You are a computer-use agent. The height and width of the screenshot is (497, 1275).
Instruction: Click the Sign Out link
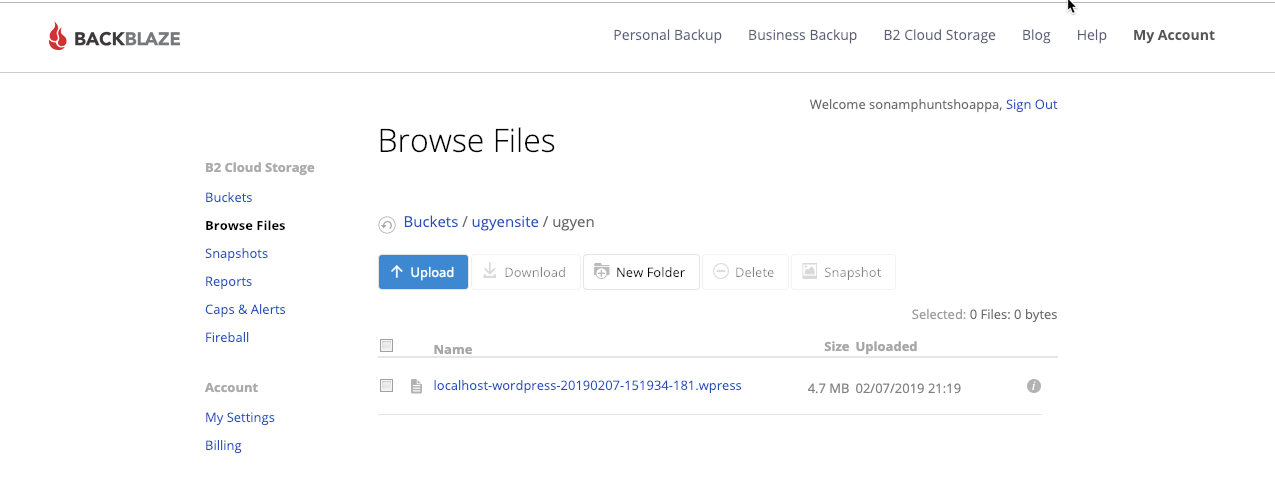click(x=1031, y=104)
